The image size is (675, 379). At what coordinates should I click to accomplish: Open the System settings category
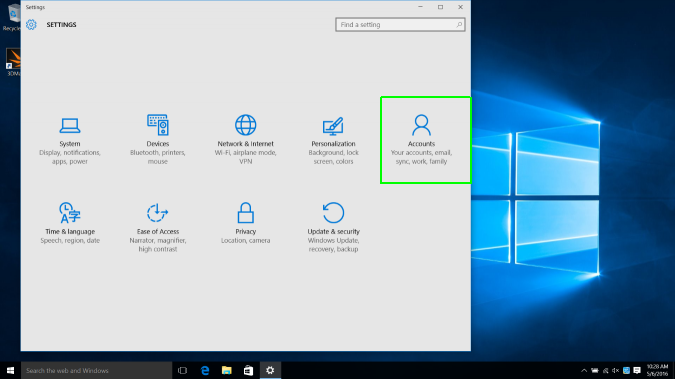pyautogui.click(x=70, y=140)
